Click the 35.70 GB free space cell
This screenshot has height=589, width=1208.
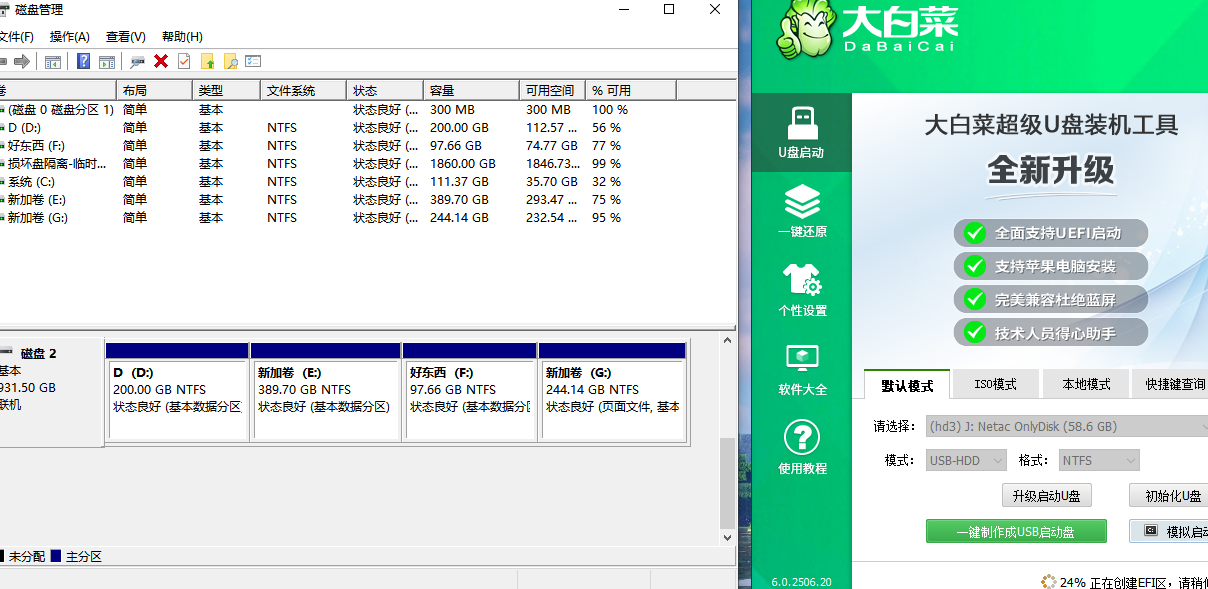point(552,181)
